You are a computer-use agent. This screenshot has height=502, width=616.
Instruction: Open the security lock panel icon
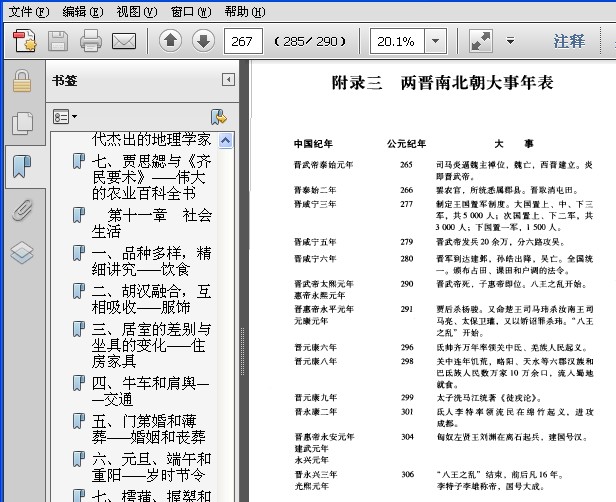coord(21,81)
